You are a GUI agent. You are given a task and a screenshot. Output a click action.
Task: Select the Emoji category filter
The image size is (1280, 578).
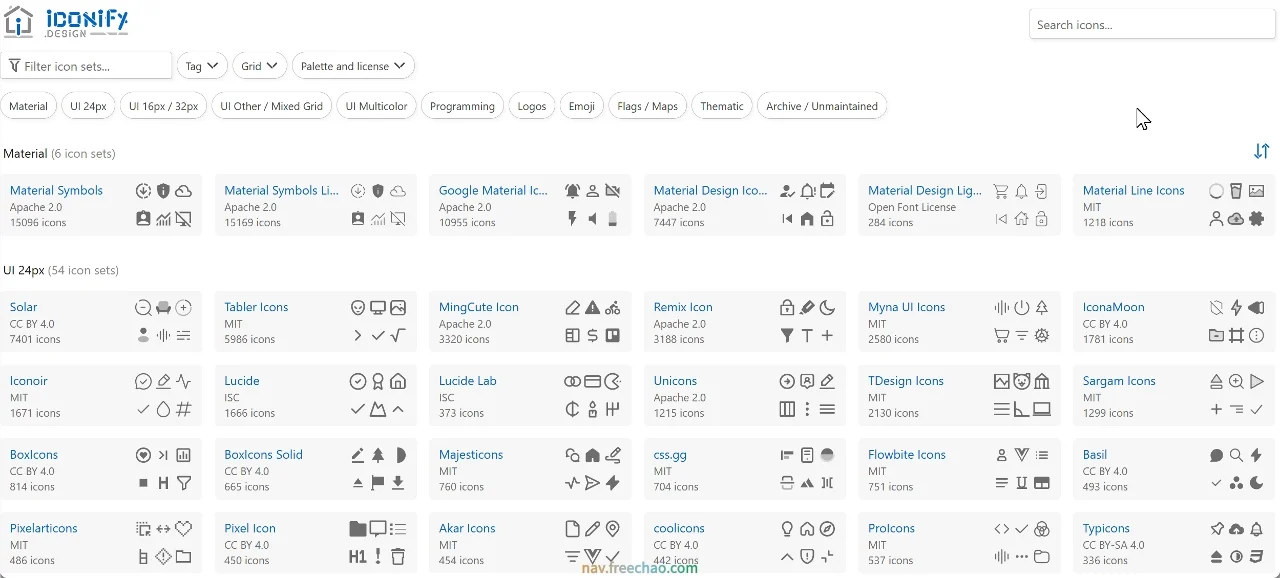582,106
